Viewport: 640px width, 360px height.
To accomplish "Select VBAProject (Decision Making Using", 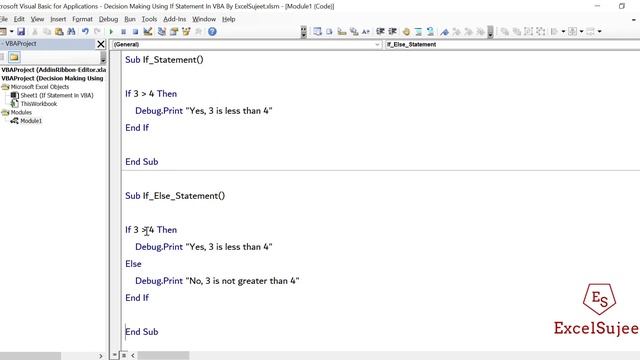I will click(52, 78).
